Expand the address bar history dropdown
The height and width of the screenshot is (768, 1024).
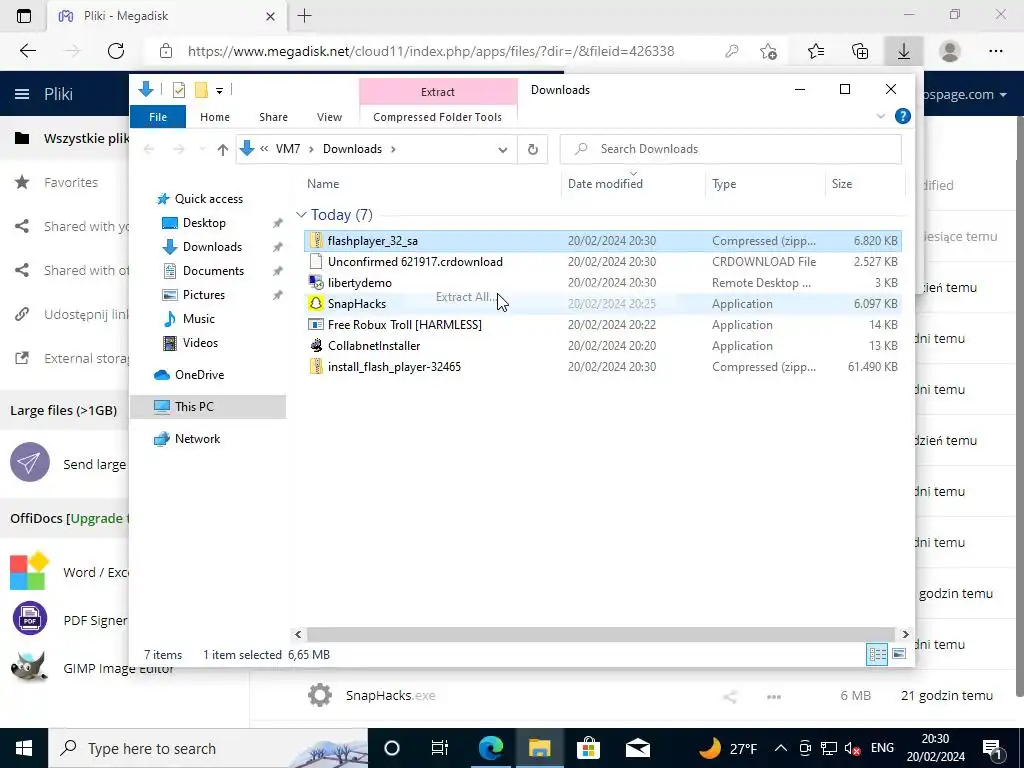[502, 150]
